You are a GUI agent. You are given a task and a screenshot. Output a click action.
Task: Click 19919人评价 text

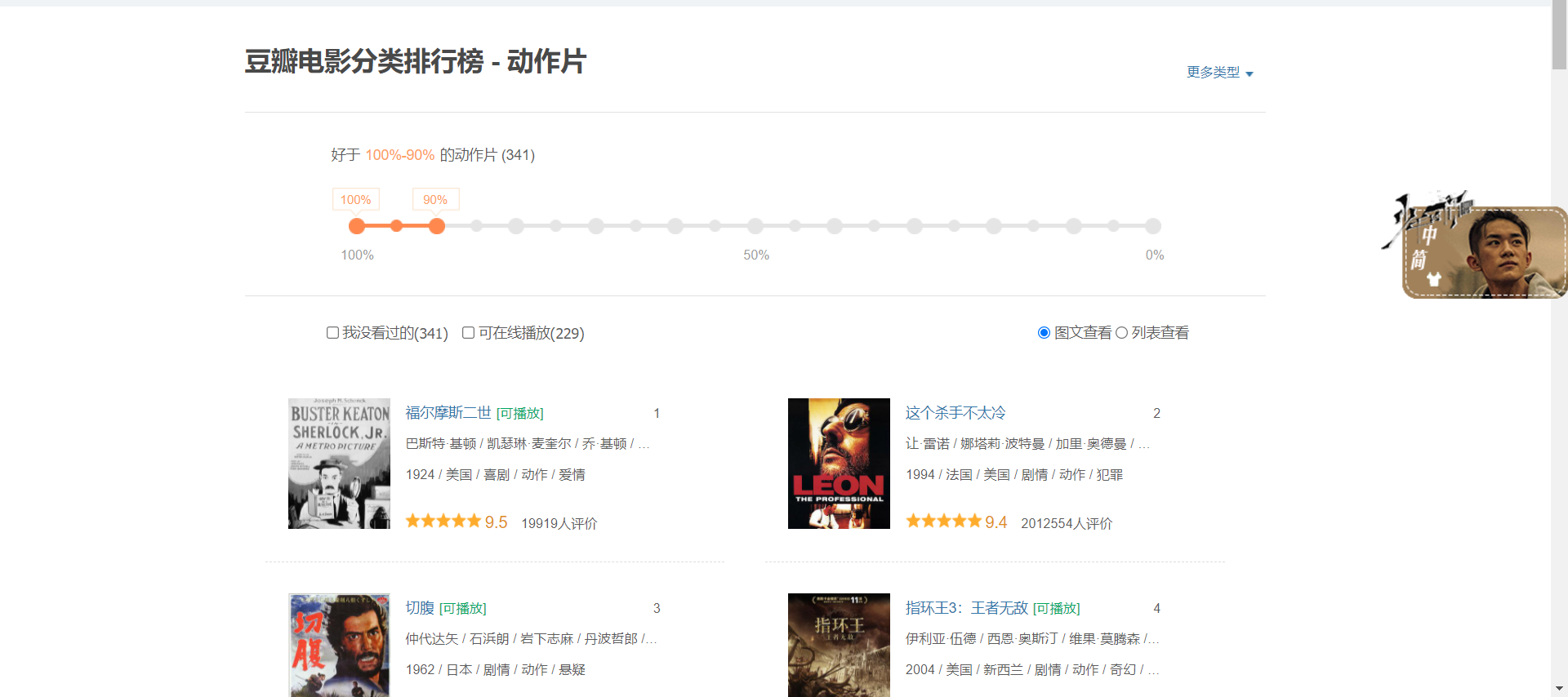point(559,523)
